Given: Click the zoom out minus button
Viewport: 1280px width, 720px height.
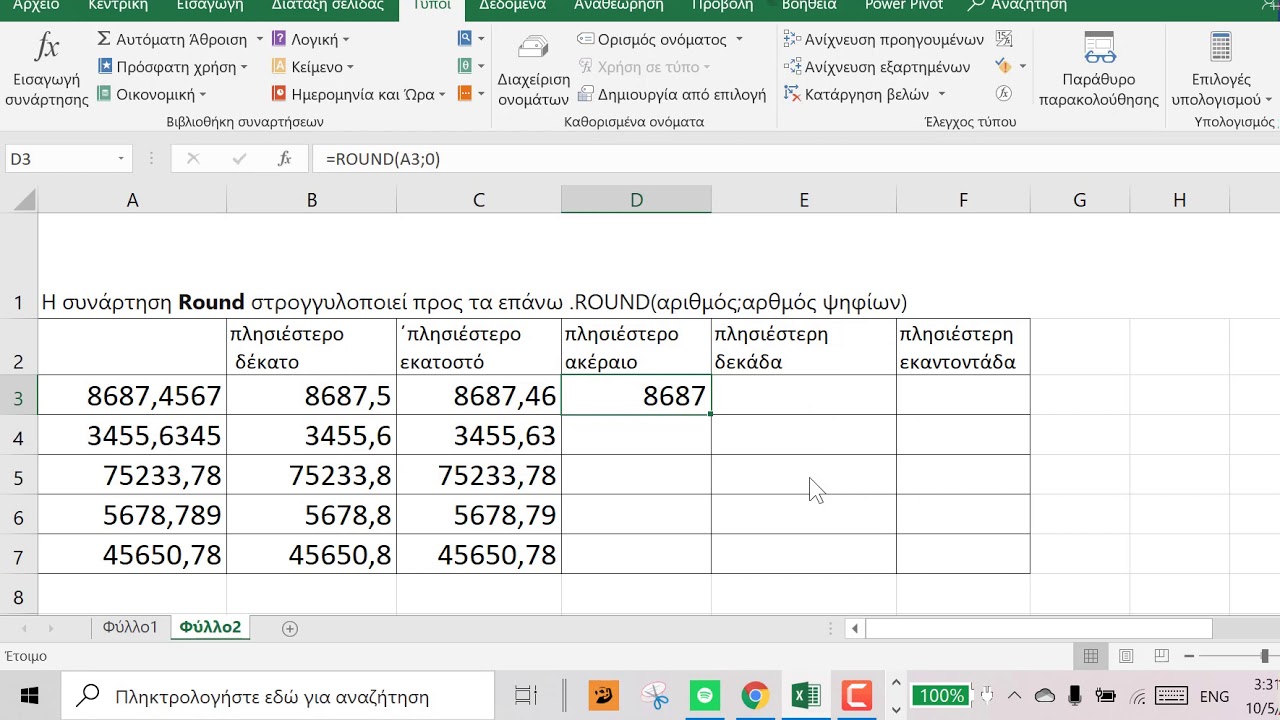Looking at the screenshot, I should coord(1189,657).
